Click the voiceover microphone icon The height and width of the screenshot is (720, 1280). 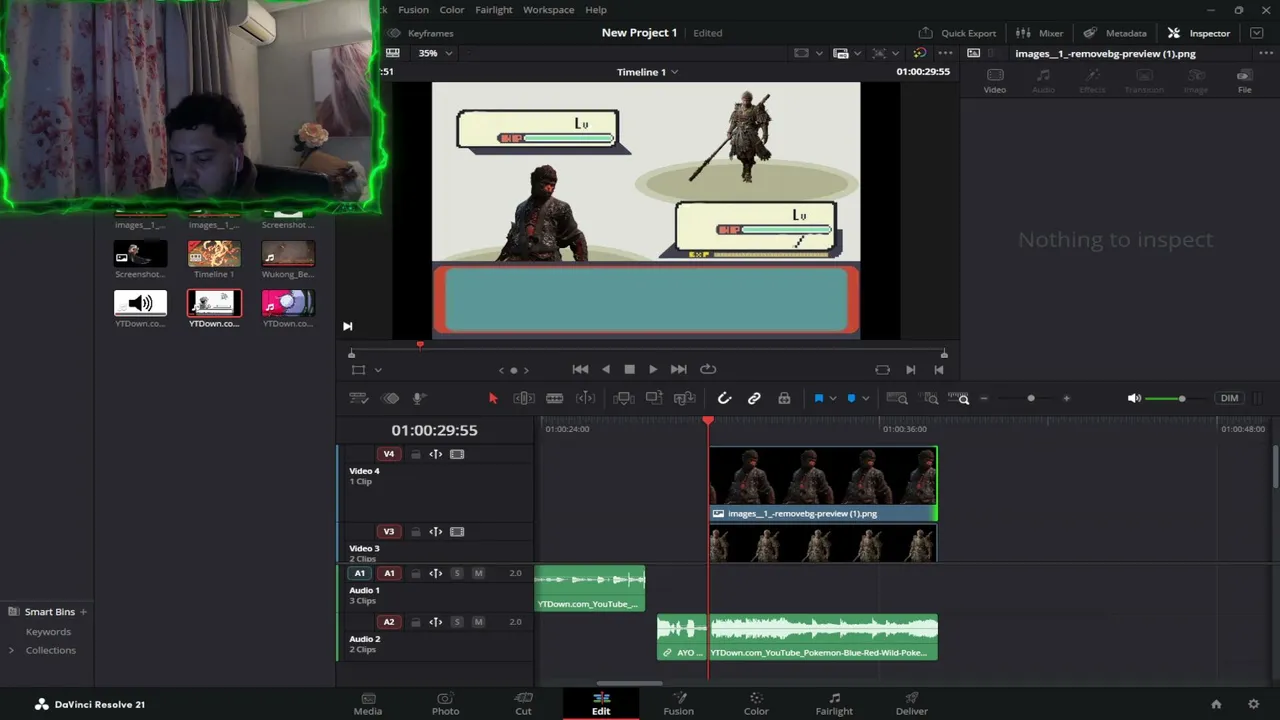[420, 398]
